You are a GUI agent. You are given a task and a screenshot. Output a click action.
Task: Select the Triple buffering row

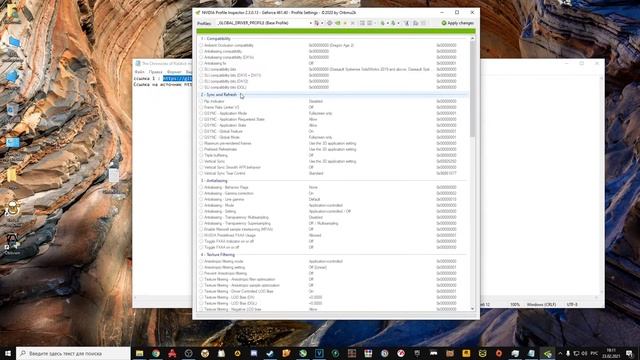click(333, 156)
